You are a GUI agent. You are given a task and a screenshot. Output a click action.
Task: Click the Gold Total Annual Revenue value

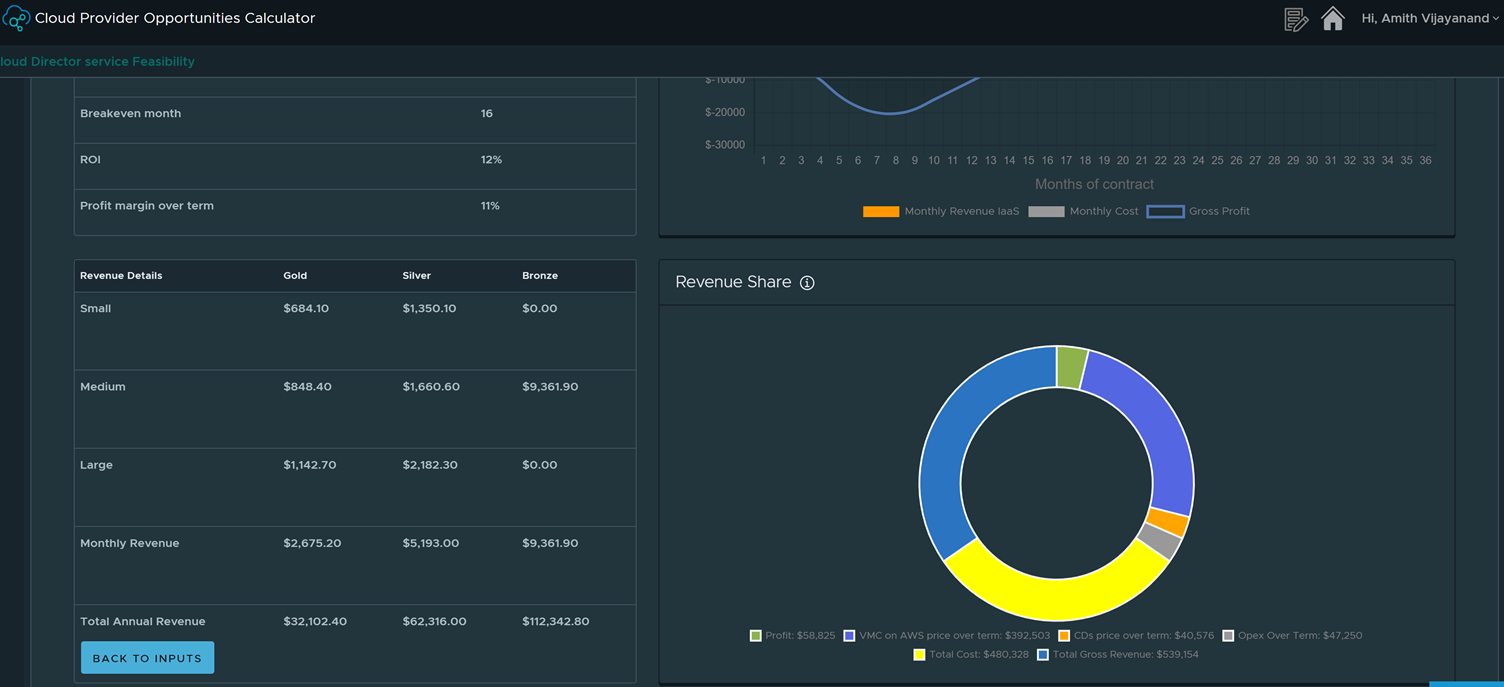315,622
